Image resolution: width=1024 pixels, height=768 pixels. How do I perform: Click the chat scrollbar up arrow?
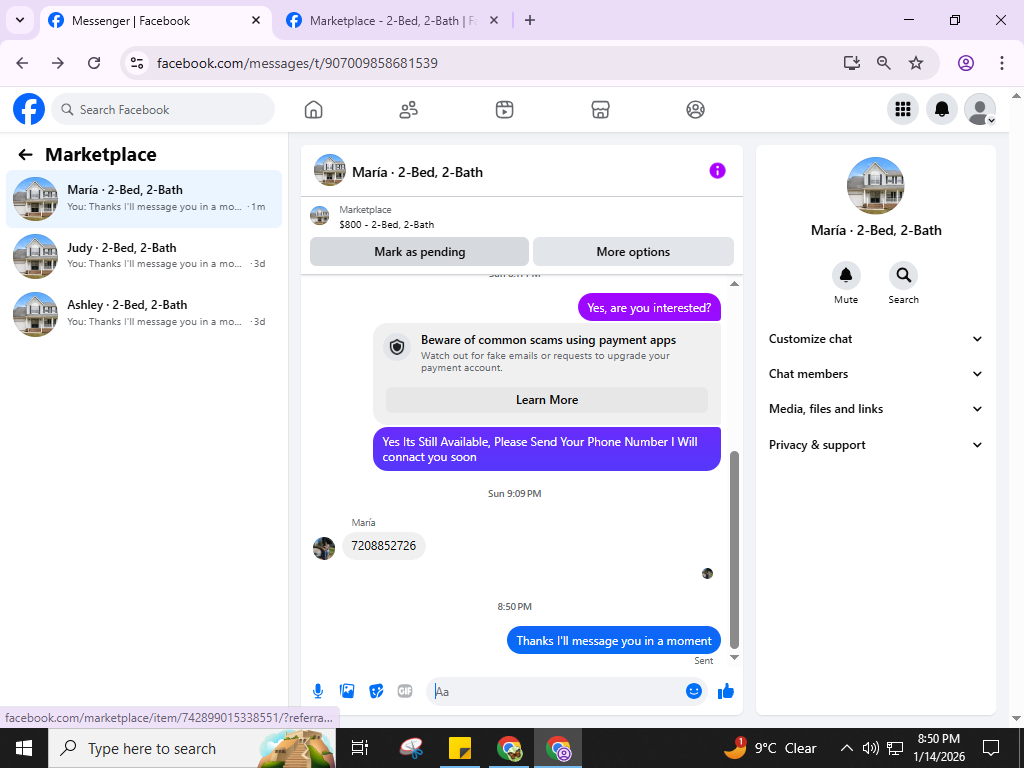click(x=734, y=283)
